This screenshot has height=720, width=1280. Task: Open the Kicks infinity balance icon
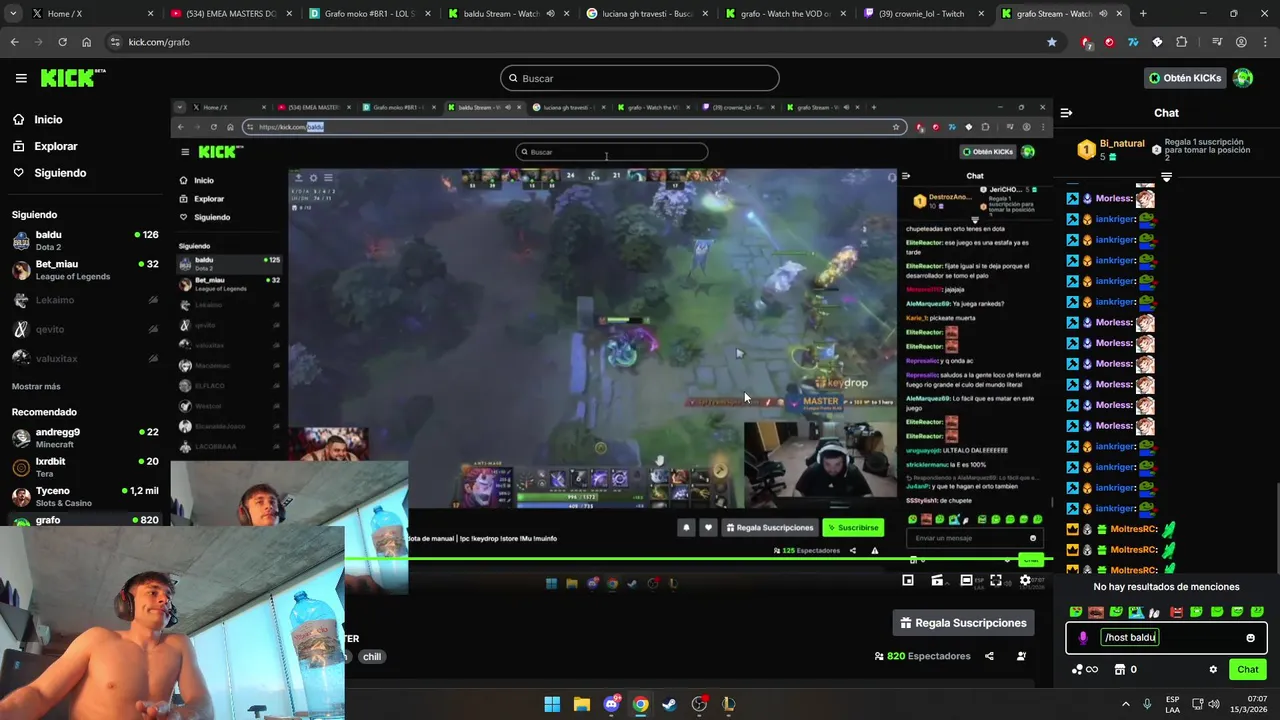coord(1084,669)
